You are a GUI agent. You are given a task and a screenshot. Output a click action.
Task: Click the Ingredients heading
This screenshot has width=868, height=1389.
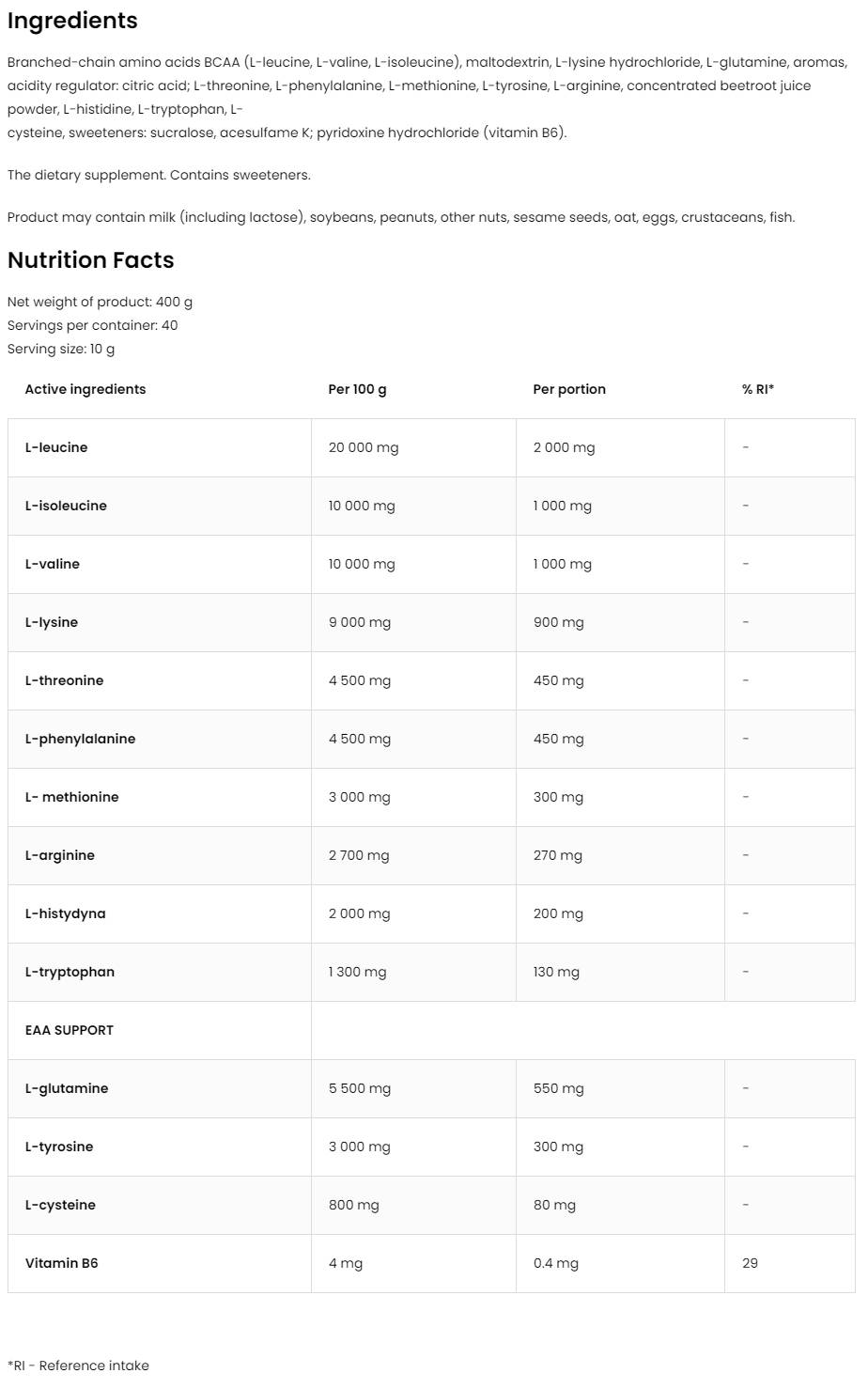[72, 21]
